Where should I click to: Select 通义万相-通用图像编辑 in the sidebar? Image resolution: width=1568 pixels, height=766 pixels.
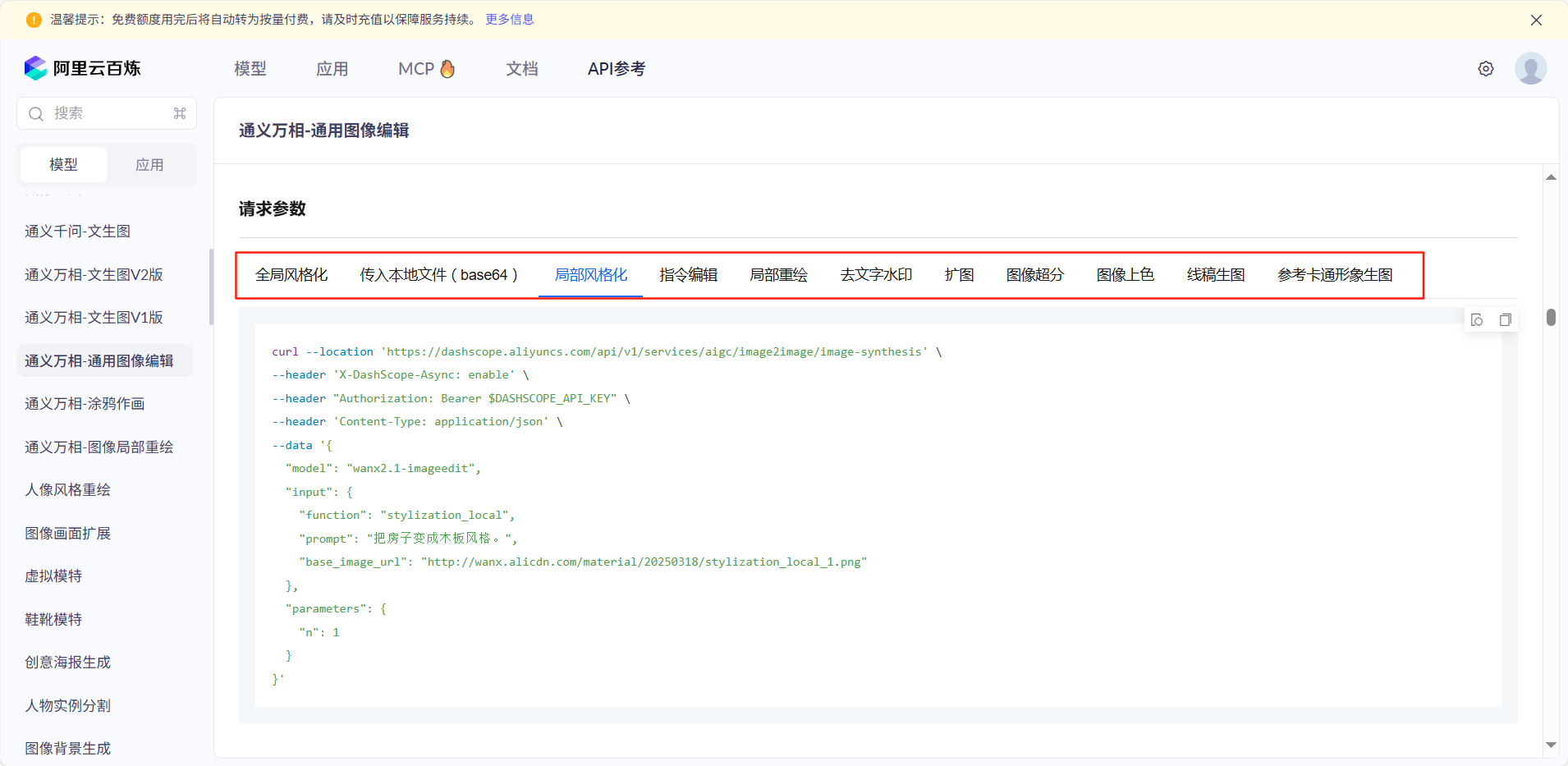(104, 361)
